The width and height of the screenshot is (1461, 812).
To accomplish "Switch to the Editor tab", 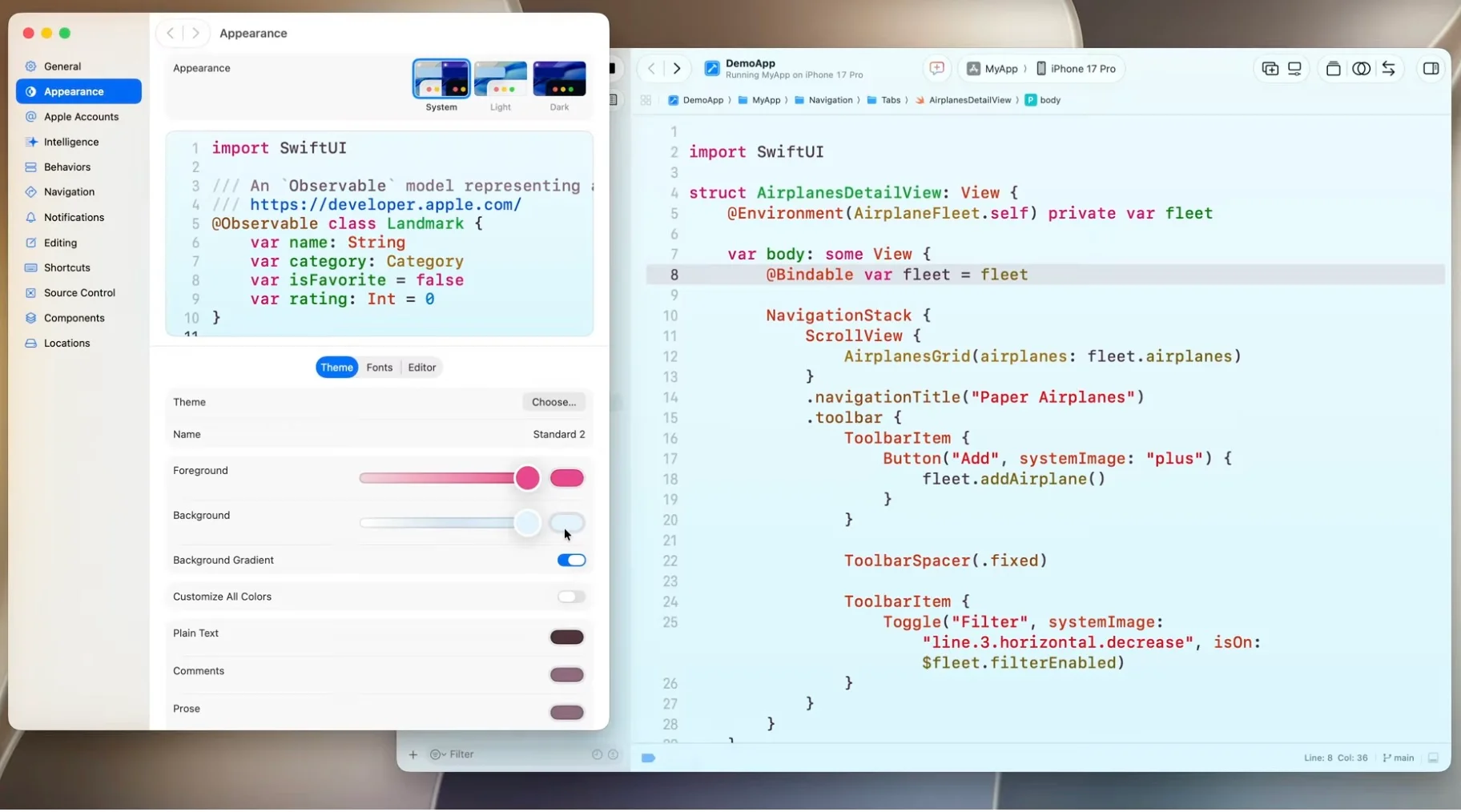I will coord(422,368).
